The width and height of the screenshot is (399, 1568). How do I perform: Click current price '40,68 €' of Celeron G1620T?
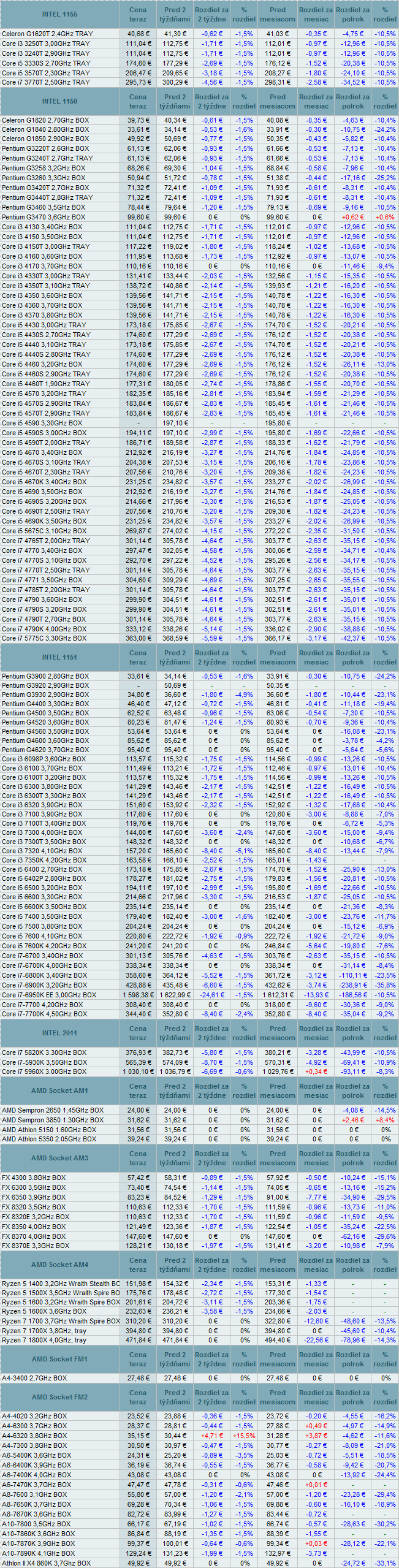coord(139,34)
